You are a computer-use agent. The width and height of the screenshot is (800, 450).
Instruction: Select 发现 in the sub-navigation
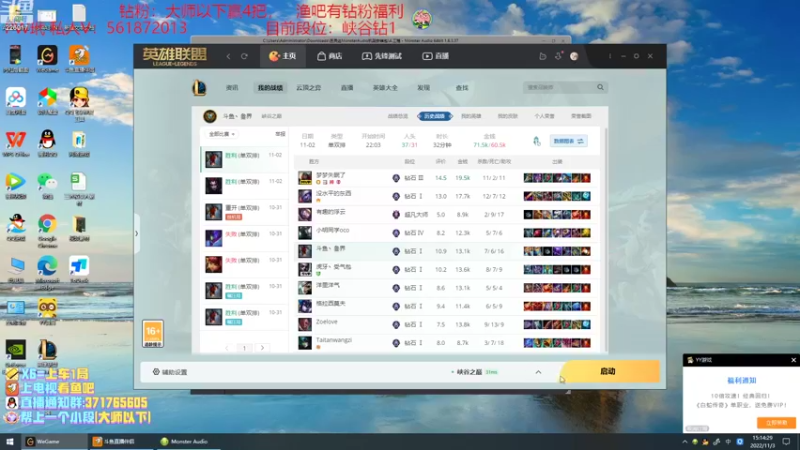pyautogui.click(x=423, y=88)
